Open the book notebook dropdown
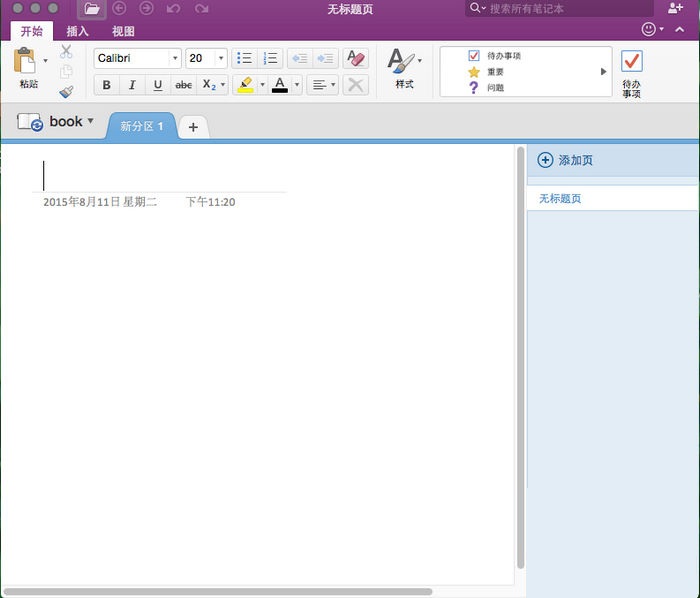Viewport: 700px width, 598px height. click(x=71, y=121)
